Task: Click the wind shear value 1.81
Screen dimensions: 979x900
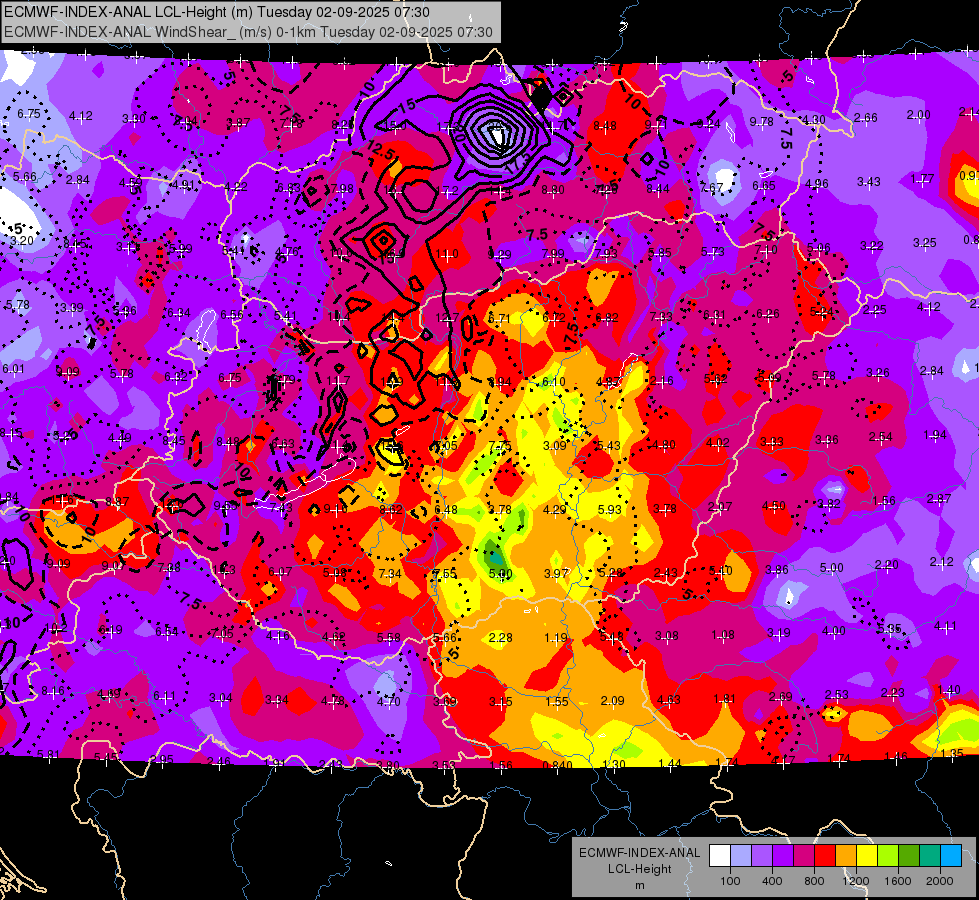Action: tap(725, 699)
